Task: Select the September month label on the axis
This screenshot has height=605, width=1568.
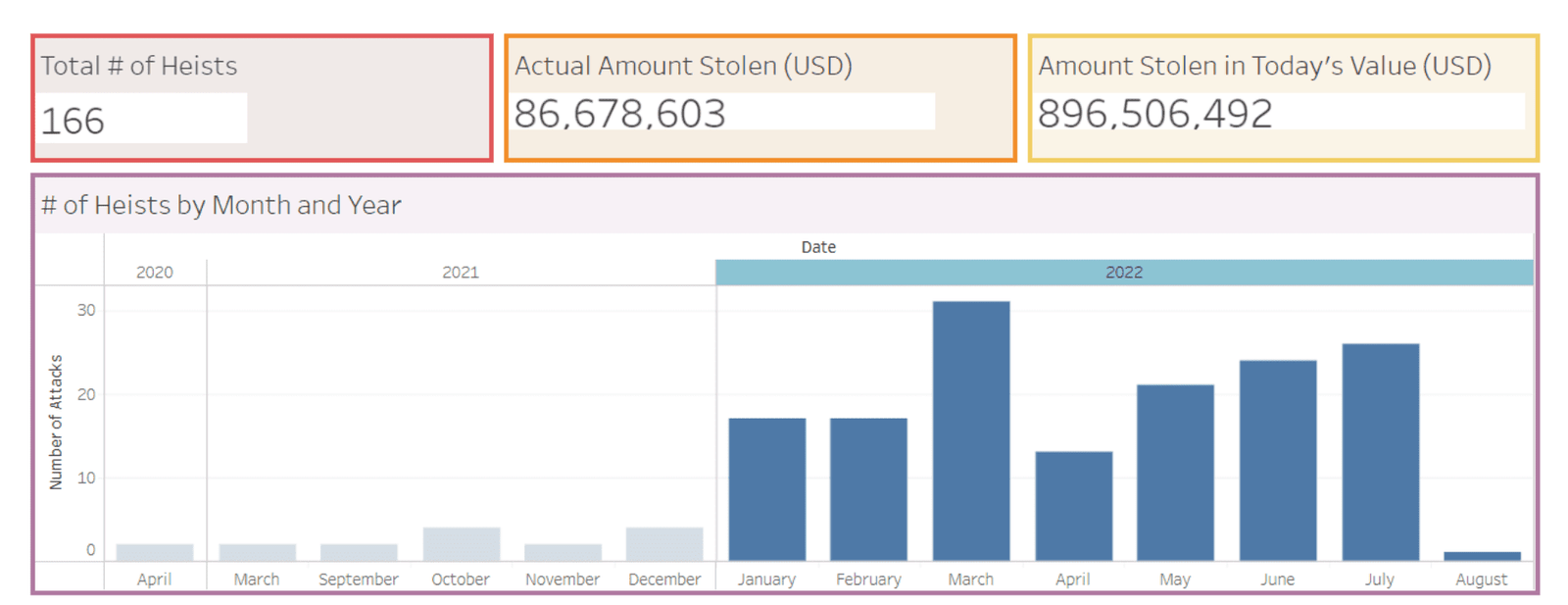Action: (x=358, y=580)
